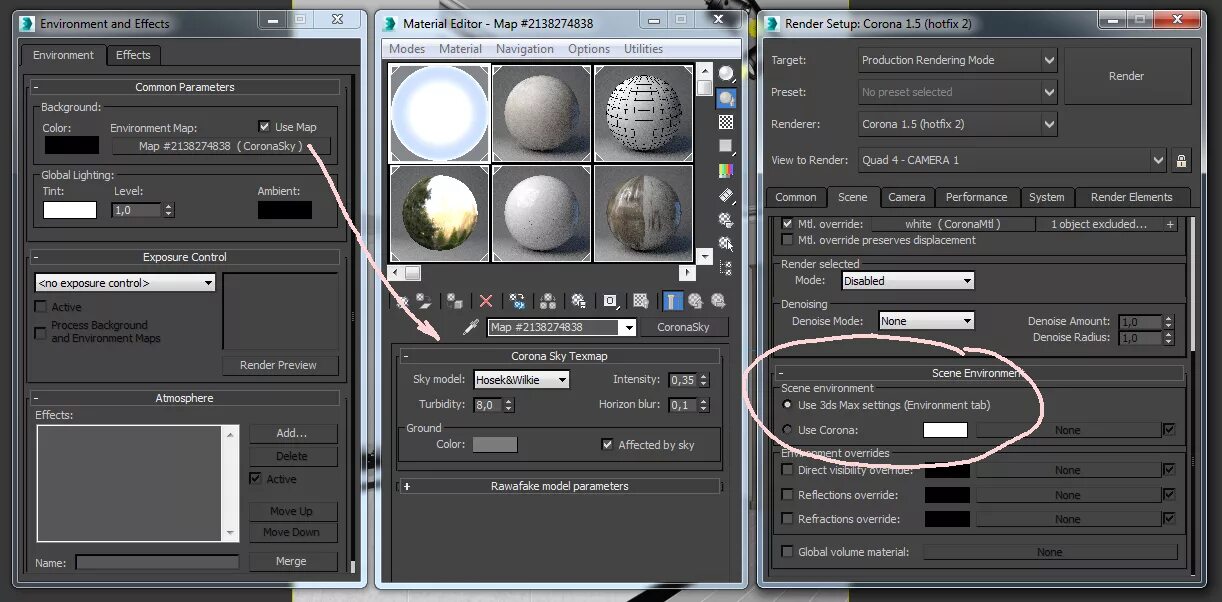The height and width of the screenshot is (602, 1222).
Task: Click the CoronaSky map type button
Action: point(683,327)
